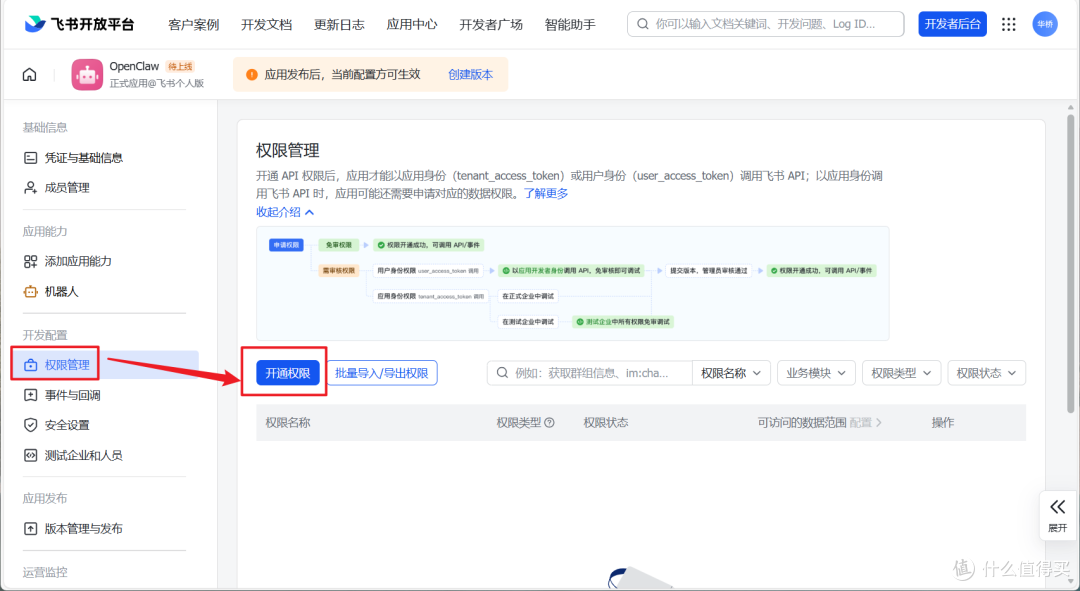Click the 安全设置 shield icon
The width and height of the screenshot is (1080, 591).
(x=30, y=425)
